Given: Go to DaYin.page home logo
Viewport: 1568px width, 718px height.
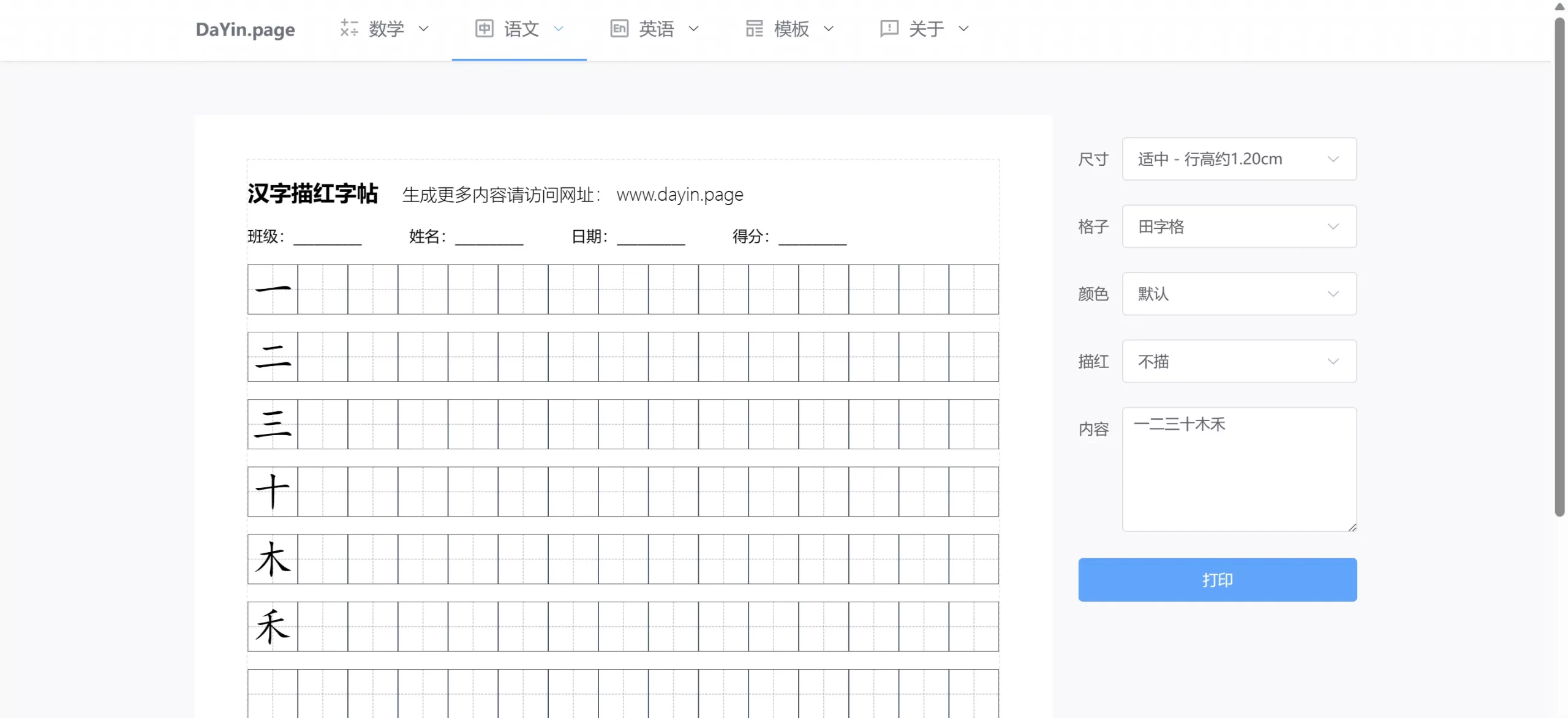Looking at the screenshot, I should coord(245,29).
